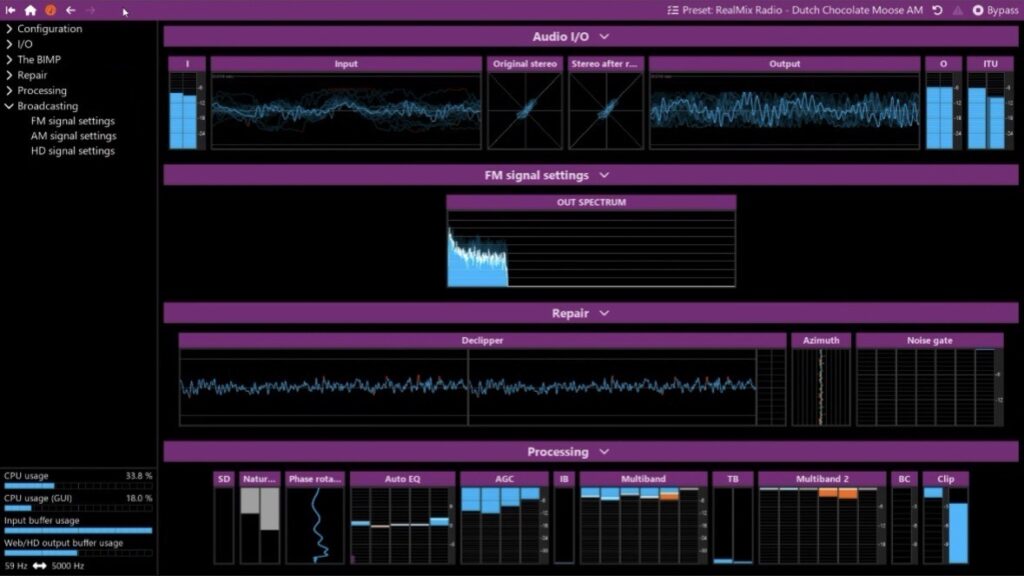Collapse the Broadcasting tree branch
1024x576 pixels.
(x=10, y=105)
